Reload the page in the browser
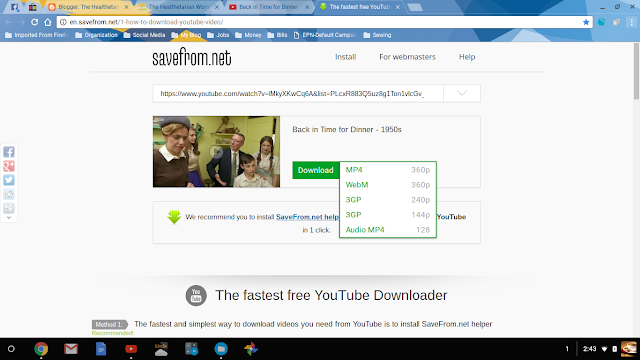Viewport: 640px width, 360px height. [35, 22]
